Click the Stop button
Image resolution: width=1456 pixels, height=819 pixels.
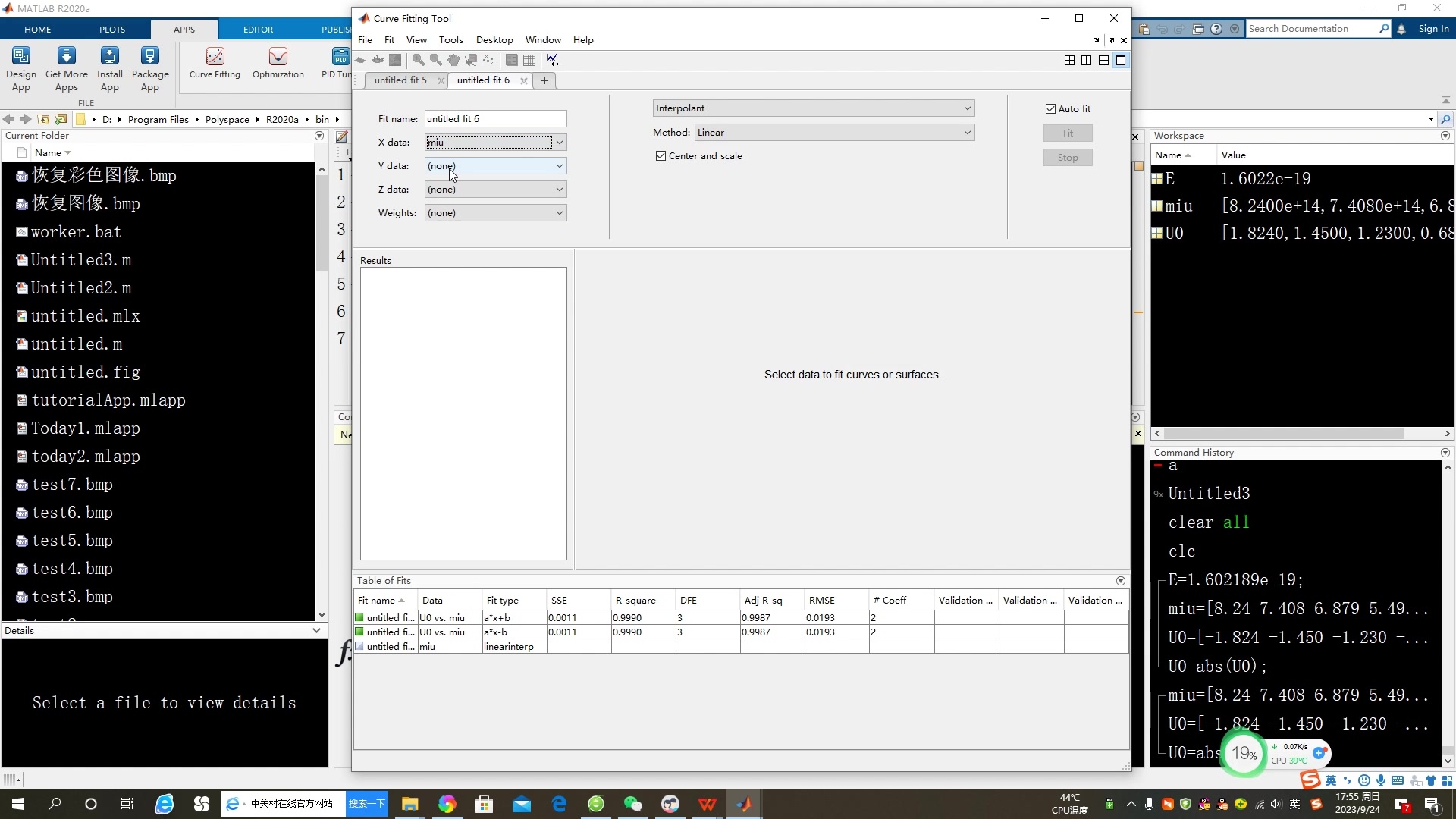click(1067, 158)
